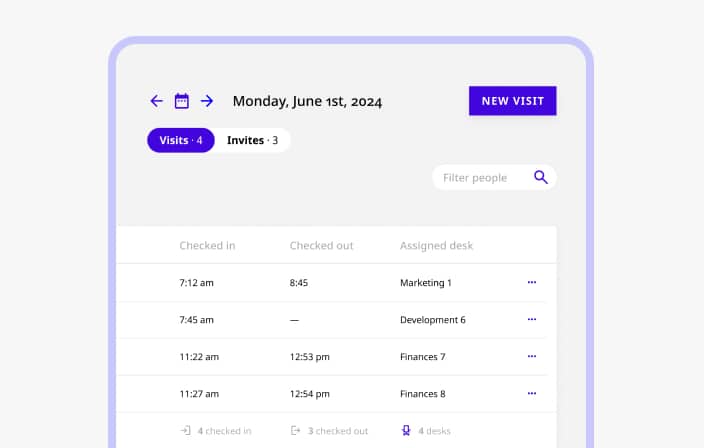Viewport: 704px width, 448px height.
Task: Switch to the Visits tab
Action: [x=181, y=141]
